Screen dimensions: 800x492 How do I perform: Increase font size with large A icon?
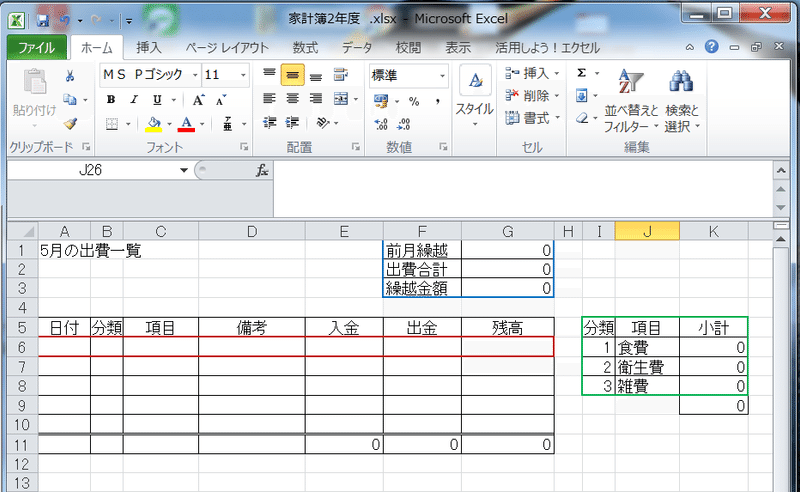point(198,100)
